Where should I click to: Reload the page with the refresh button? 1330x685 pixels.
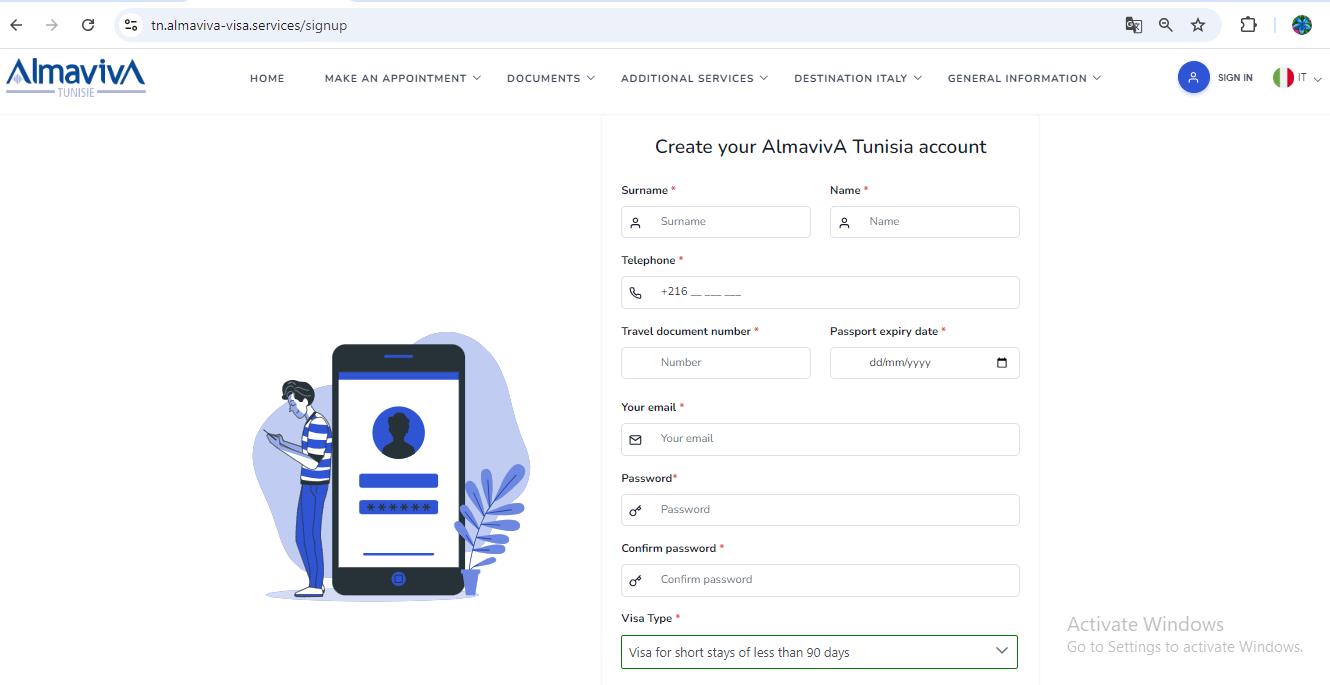coord(88,25)
